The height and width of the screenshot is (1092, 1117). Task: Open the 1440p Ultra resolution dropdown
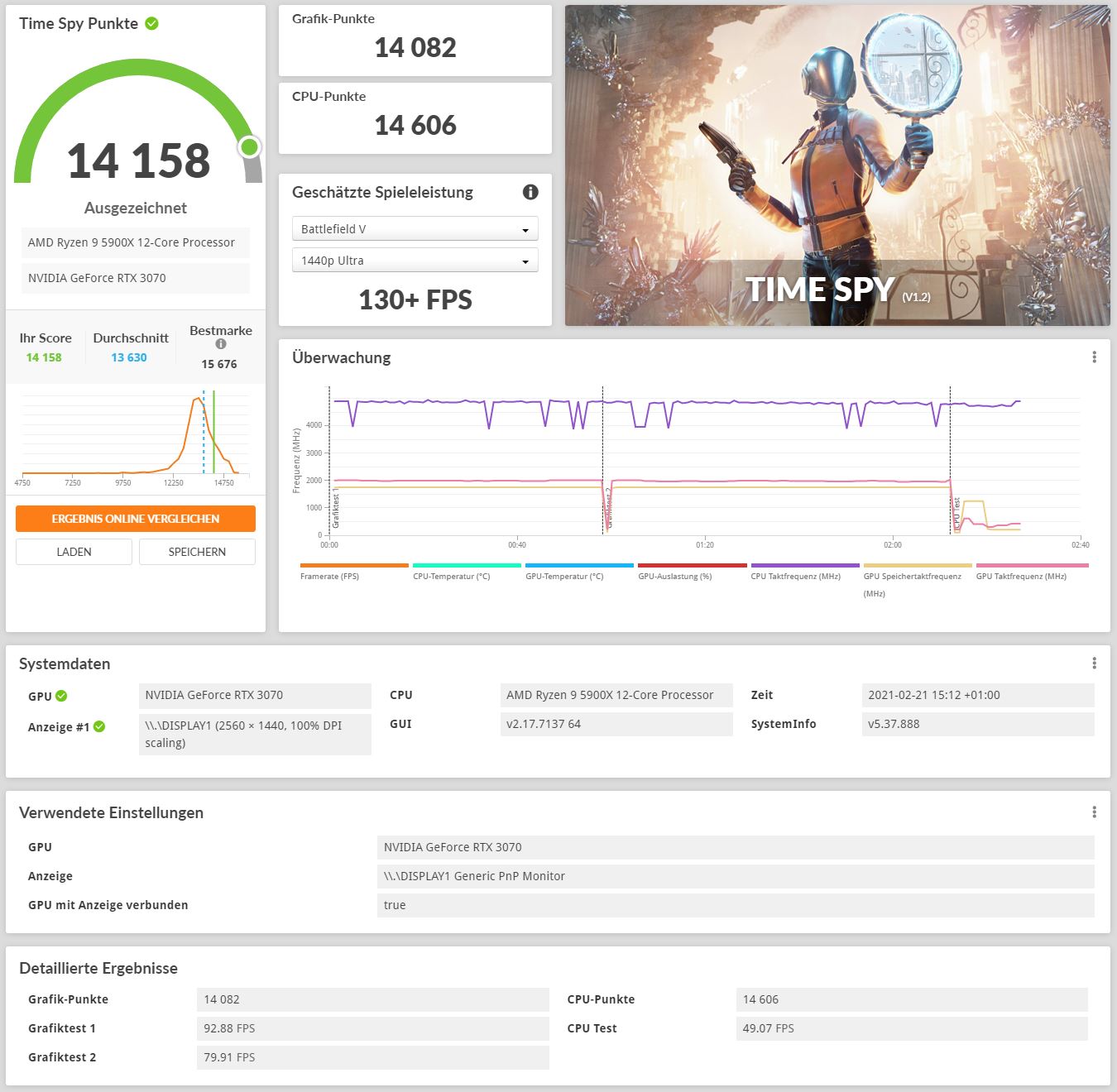pos(415,261)
